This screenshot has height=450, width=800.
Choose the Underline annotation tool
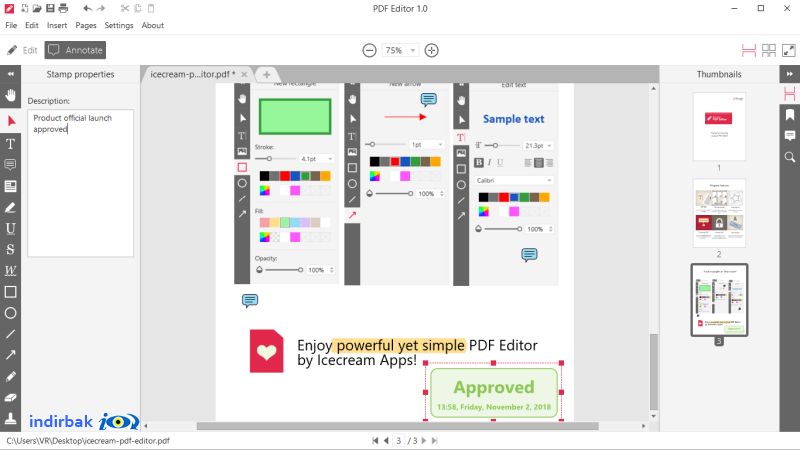tap(10, 228)
